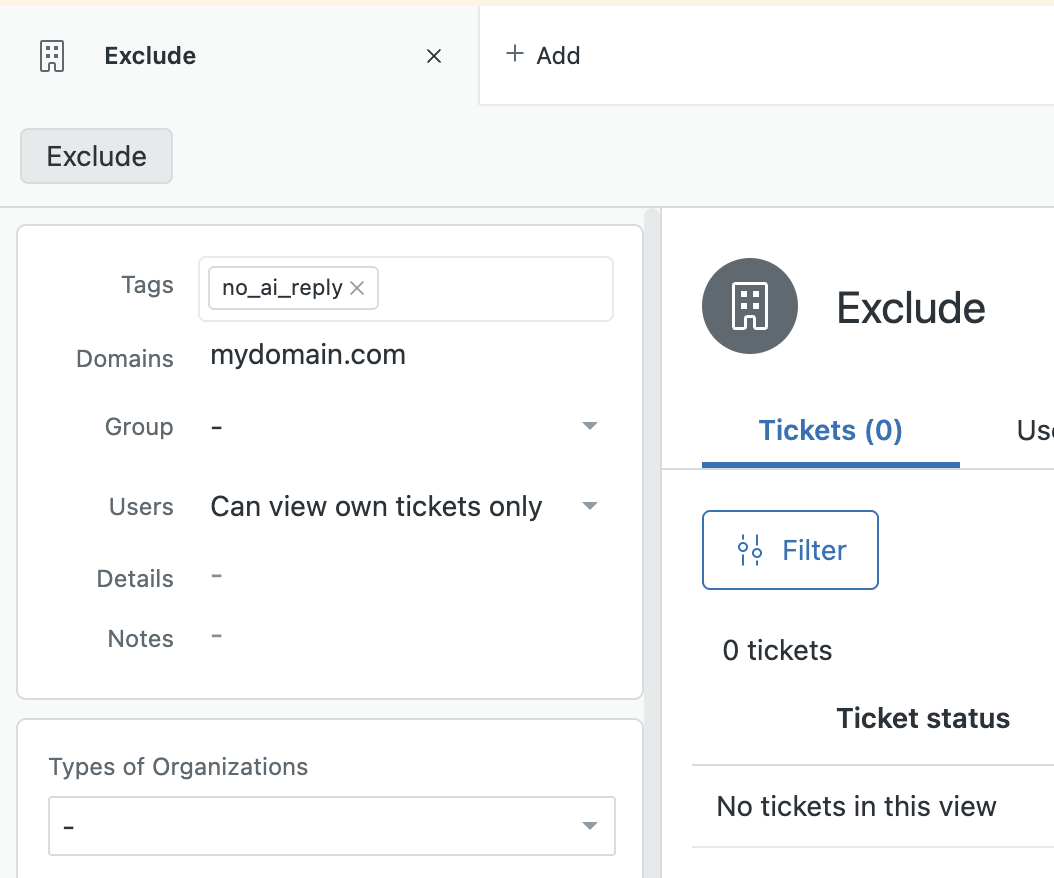Close the Exclude tab
The image size is (1054, 878).
pos(433,56)
